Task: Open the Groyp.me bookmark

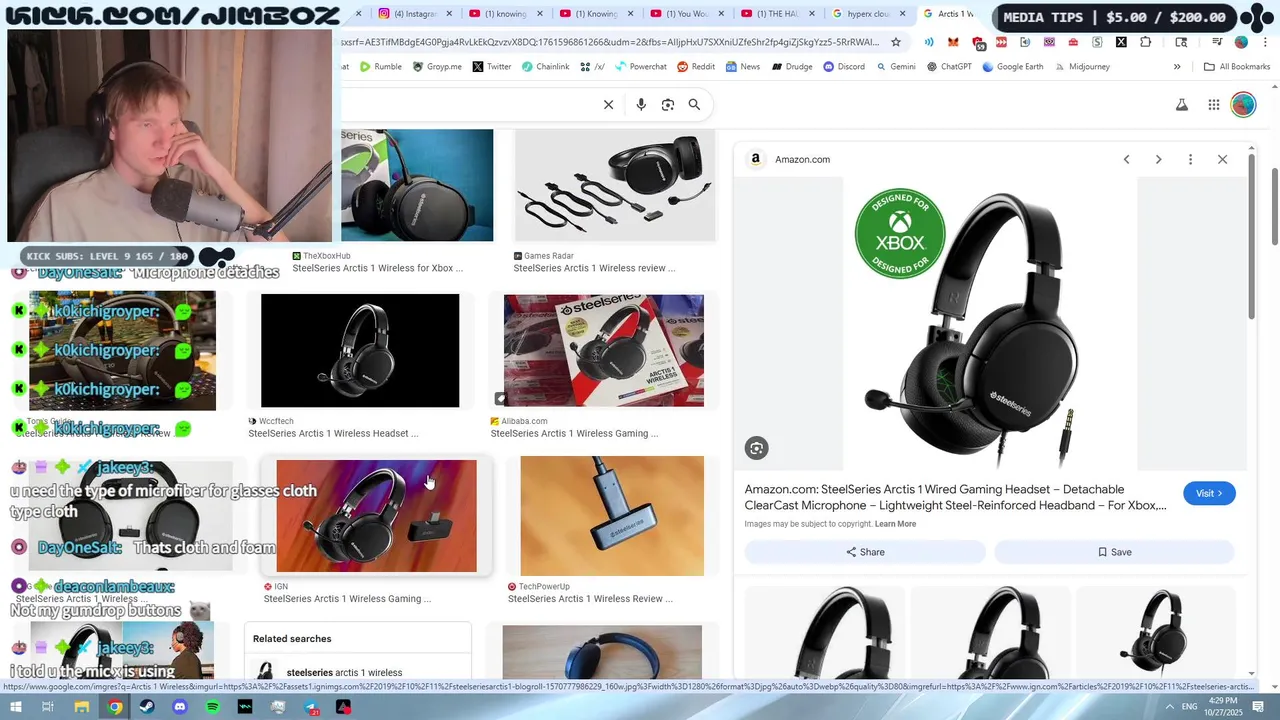Action: point(436,67)
